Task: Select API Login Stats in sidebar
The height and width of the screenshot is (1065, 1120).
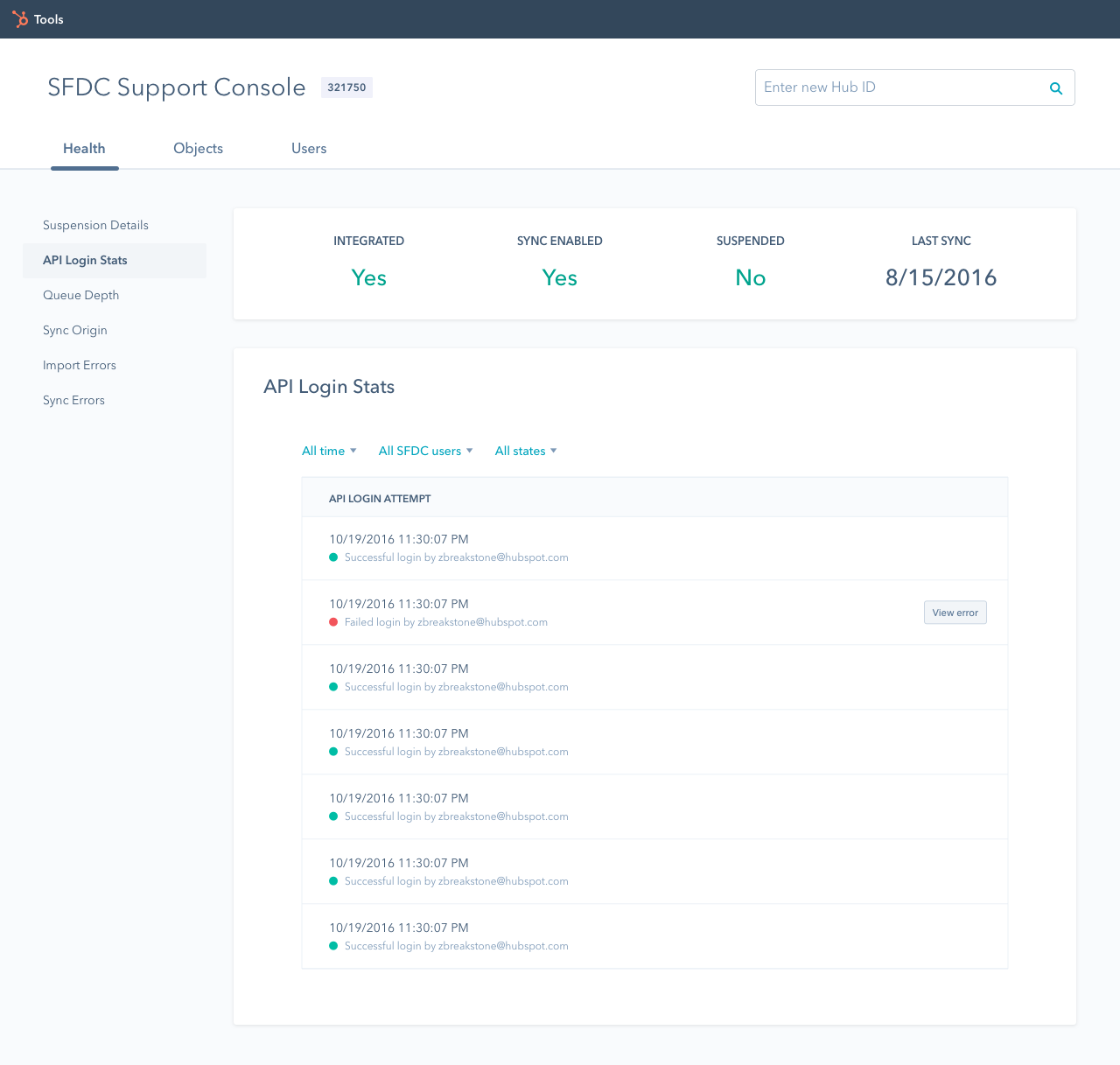Action: click(x=115, y=260)
